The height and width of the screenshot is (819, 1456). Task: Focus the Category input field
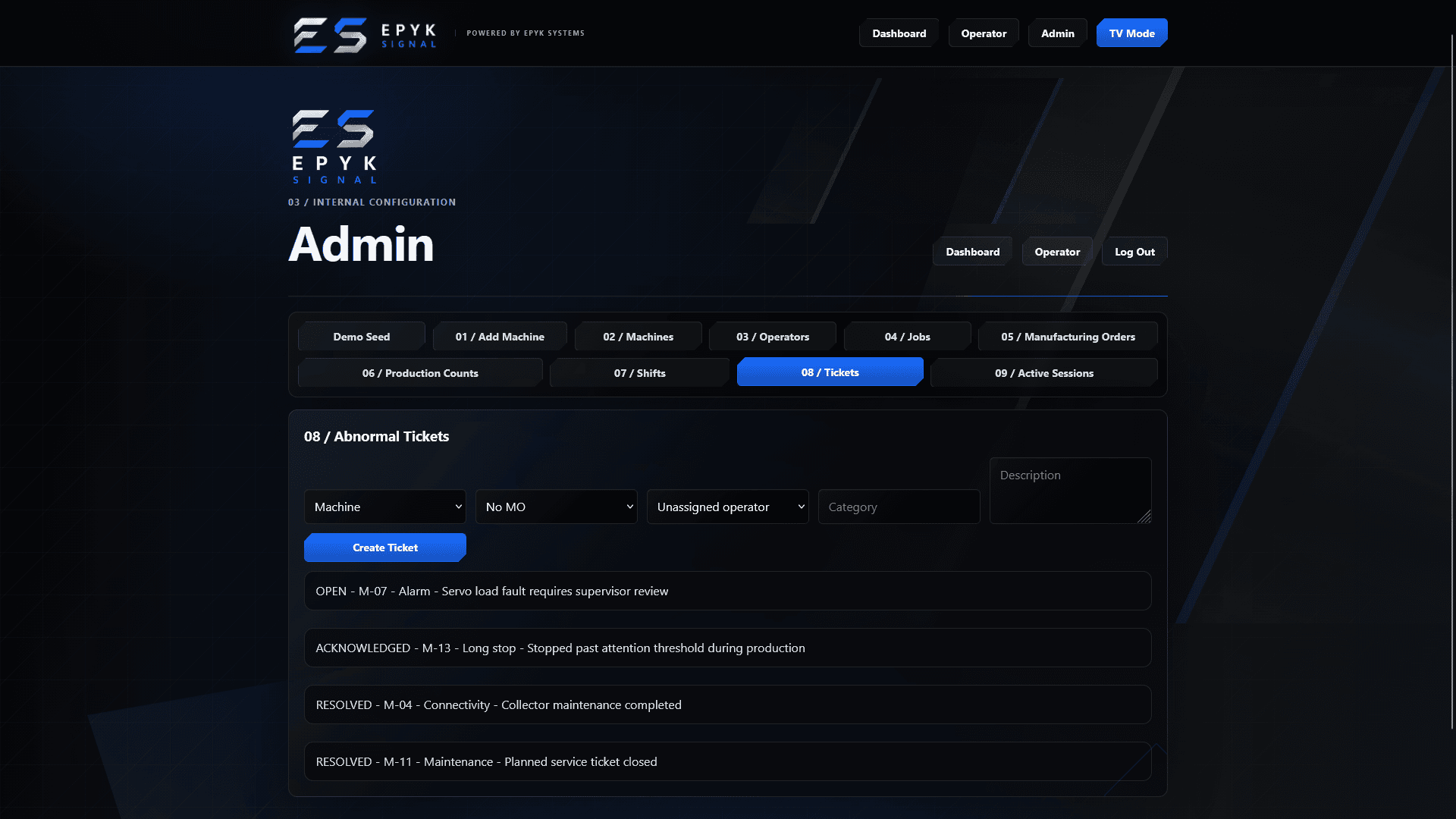tap(899, 507)
